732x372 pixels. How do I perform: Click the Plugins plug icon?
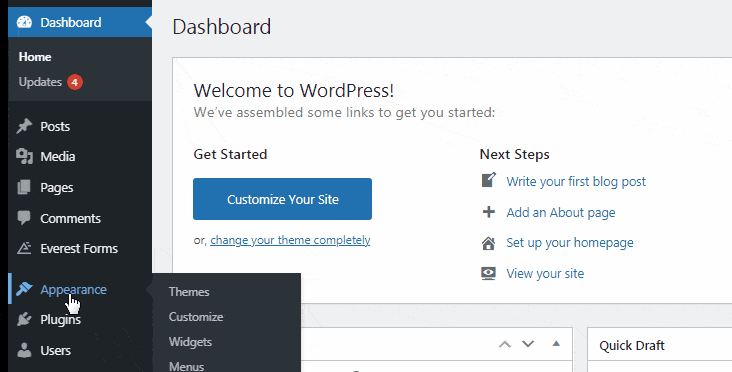coord(24,319)
